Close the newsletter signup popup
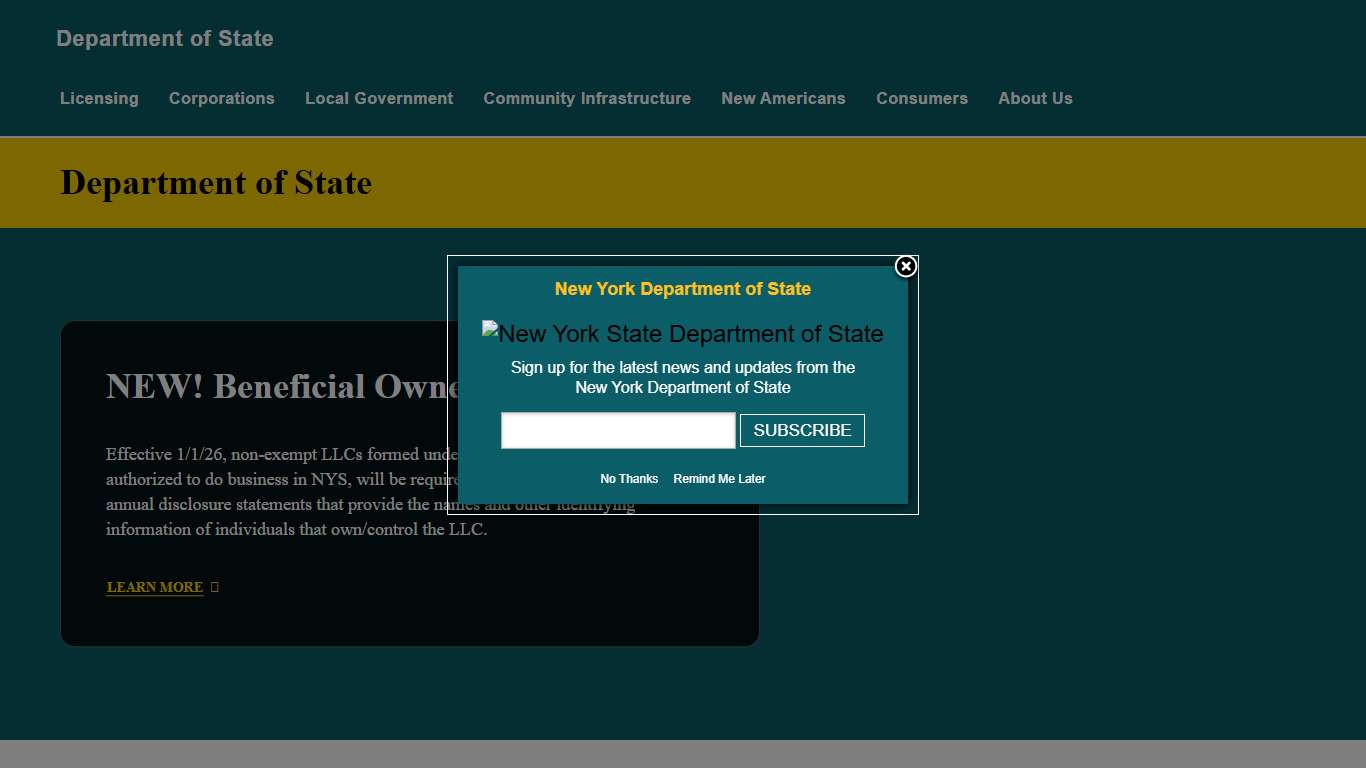 [905, 266]
